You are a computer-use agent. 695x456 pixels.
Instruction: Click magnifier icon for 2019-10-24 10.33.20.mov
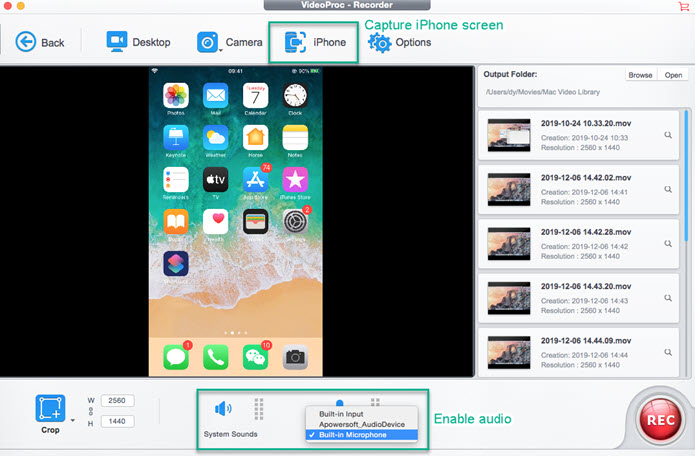668,135
